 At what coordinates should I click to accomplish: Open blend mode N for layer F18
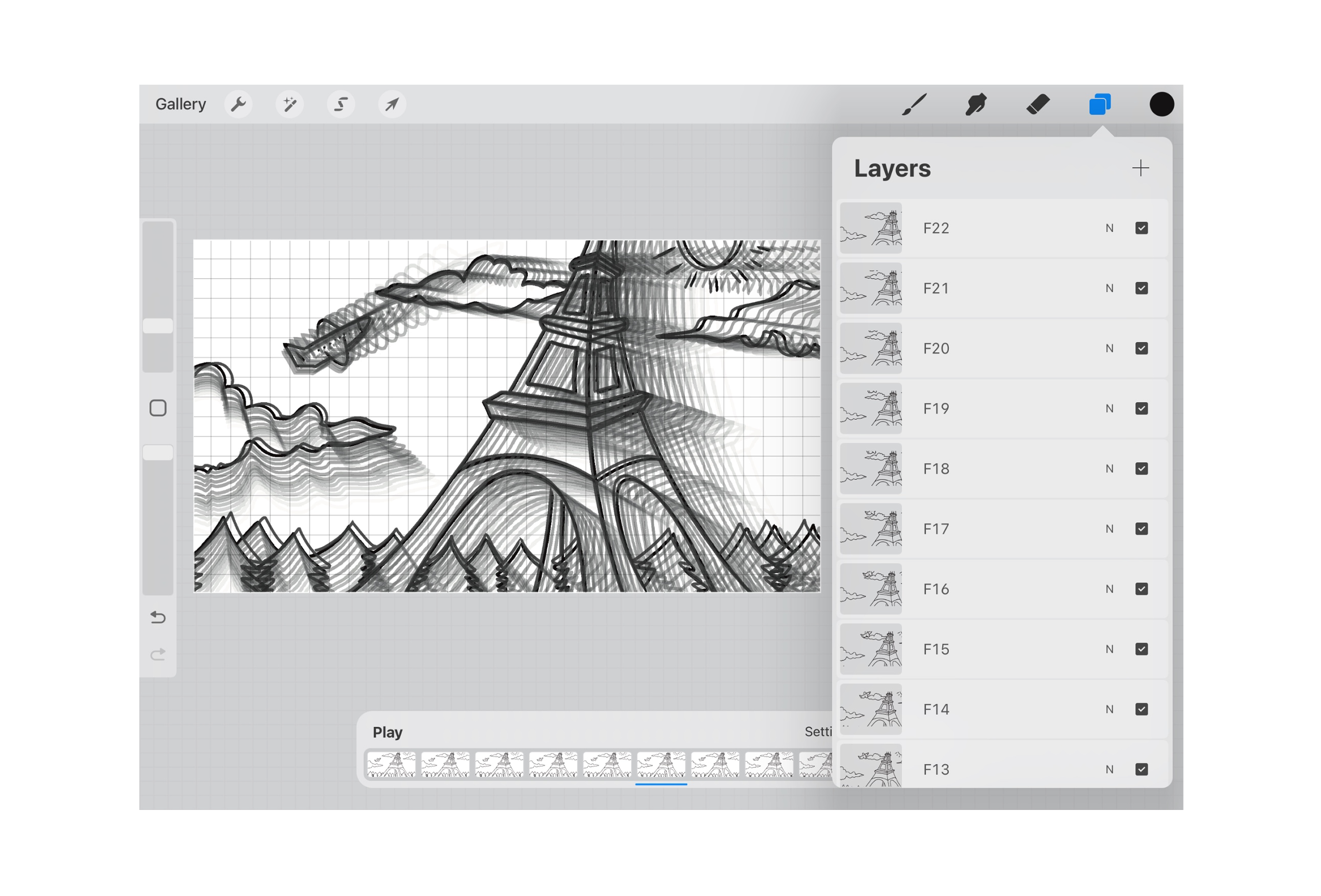[1109, 469]
